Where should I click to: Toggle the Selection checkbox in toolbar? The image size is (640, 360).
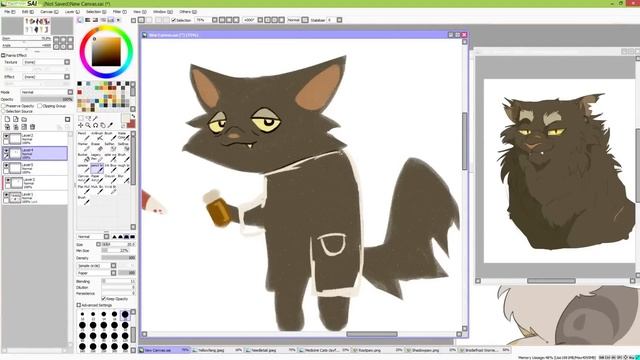click(x=173, y=20)
